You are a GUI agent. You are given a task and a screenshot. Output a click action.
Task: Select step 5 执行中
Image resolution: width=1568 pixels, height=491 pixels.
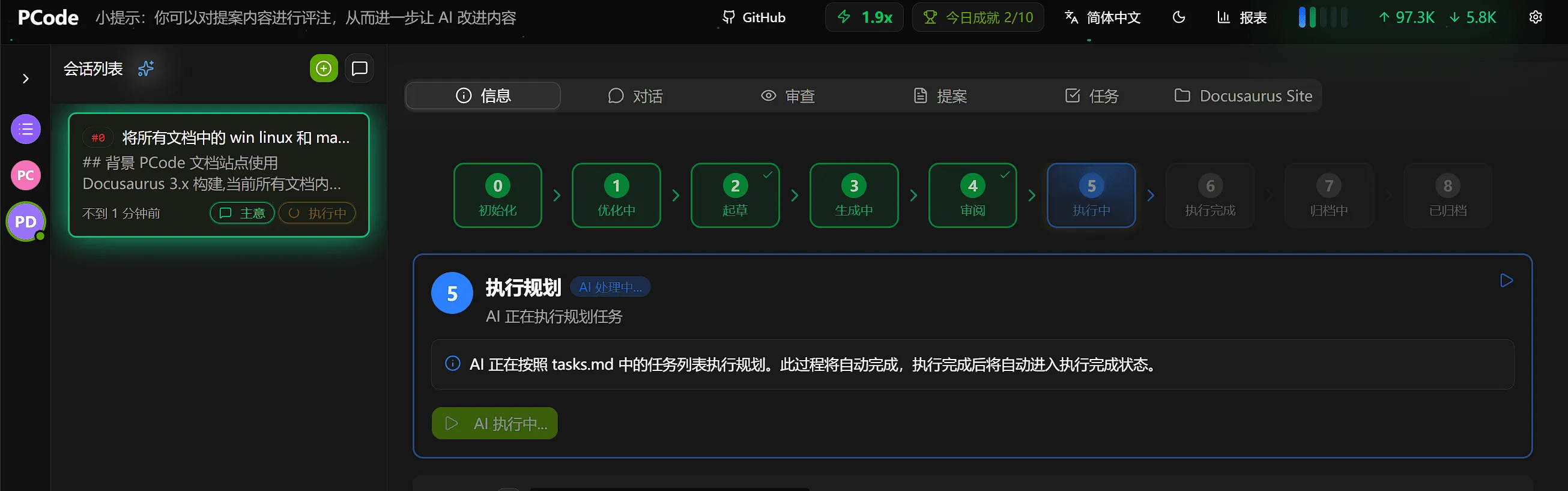(1091, 195)
